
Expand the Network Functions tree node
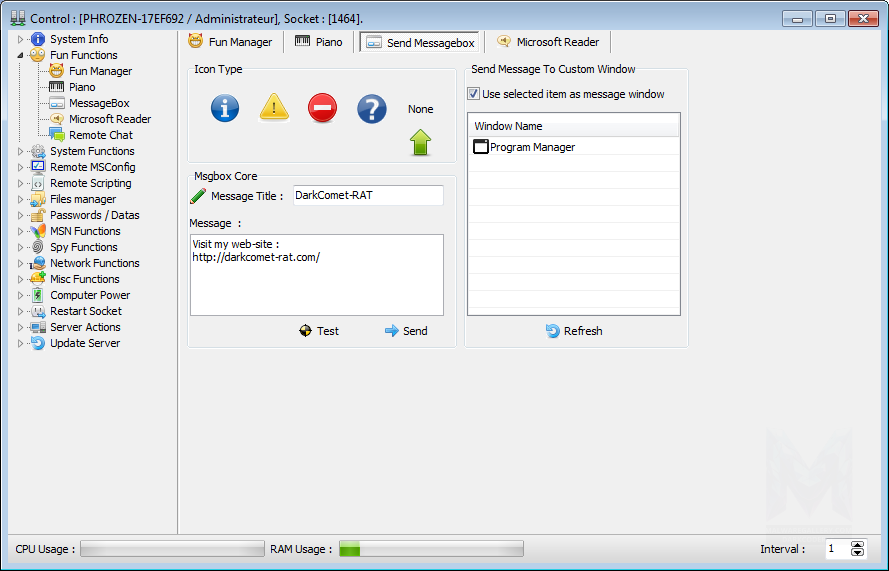pos(20,263)
